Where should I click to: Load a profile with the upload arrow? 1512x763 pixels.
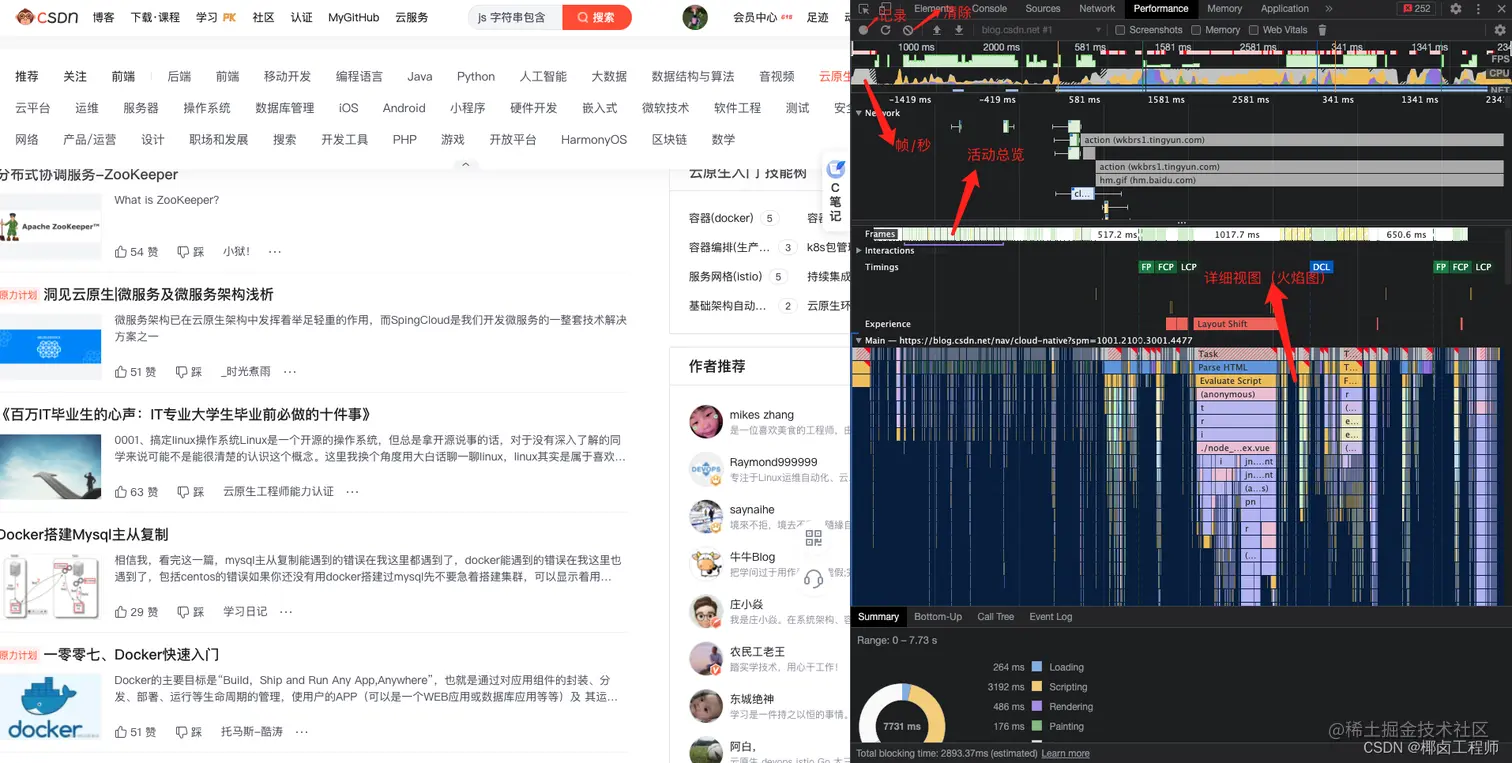937,30
